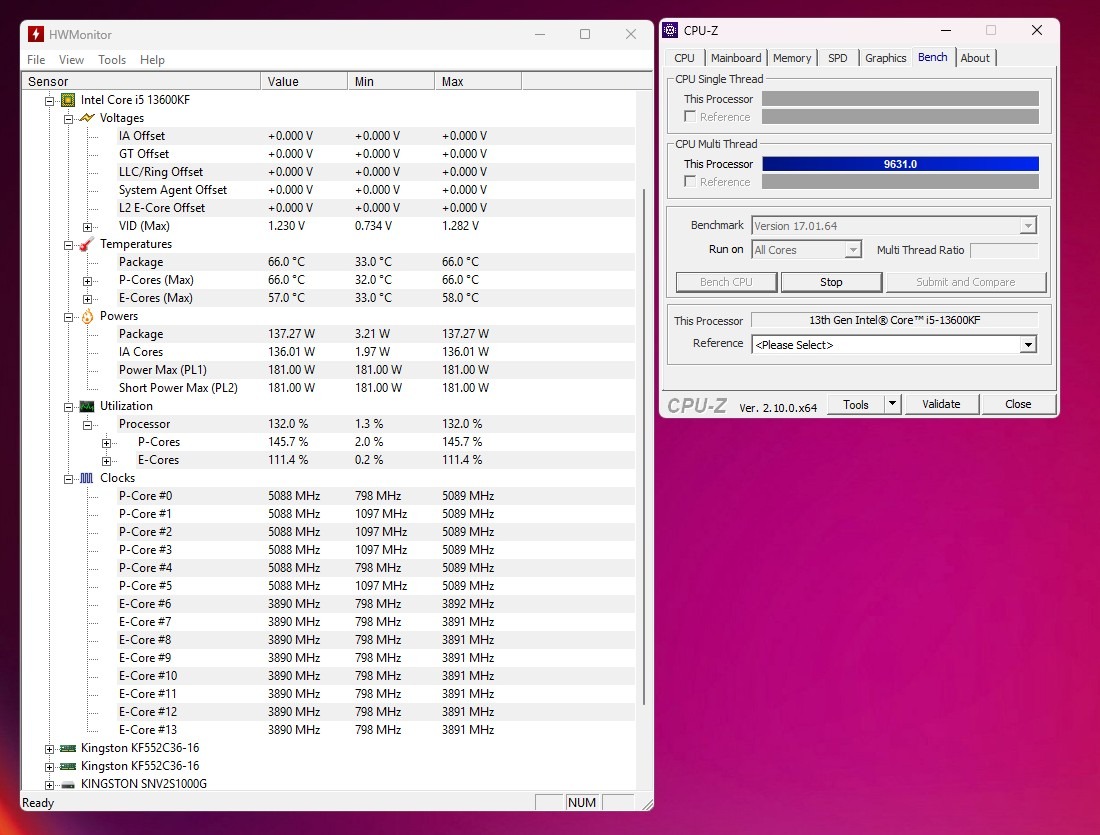Expand the KINGSTON SNV2S1000G node
1100x835 pixels.
click(50, 785)
